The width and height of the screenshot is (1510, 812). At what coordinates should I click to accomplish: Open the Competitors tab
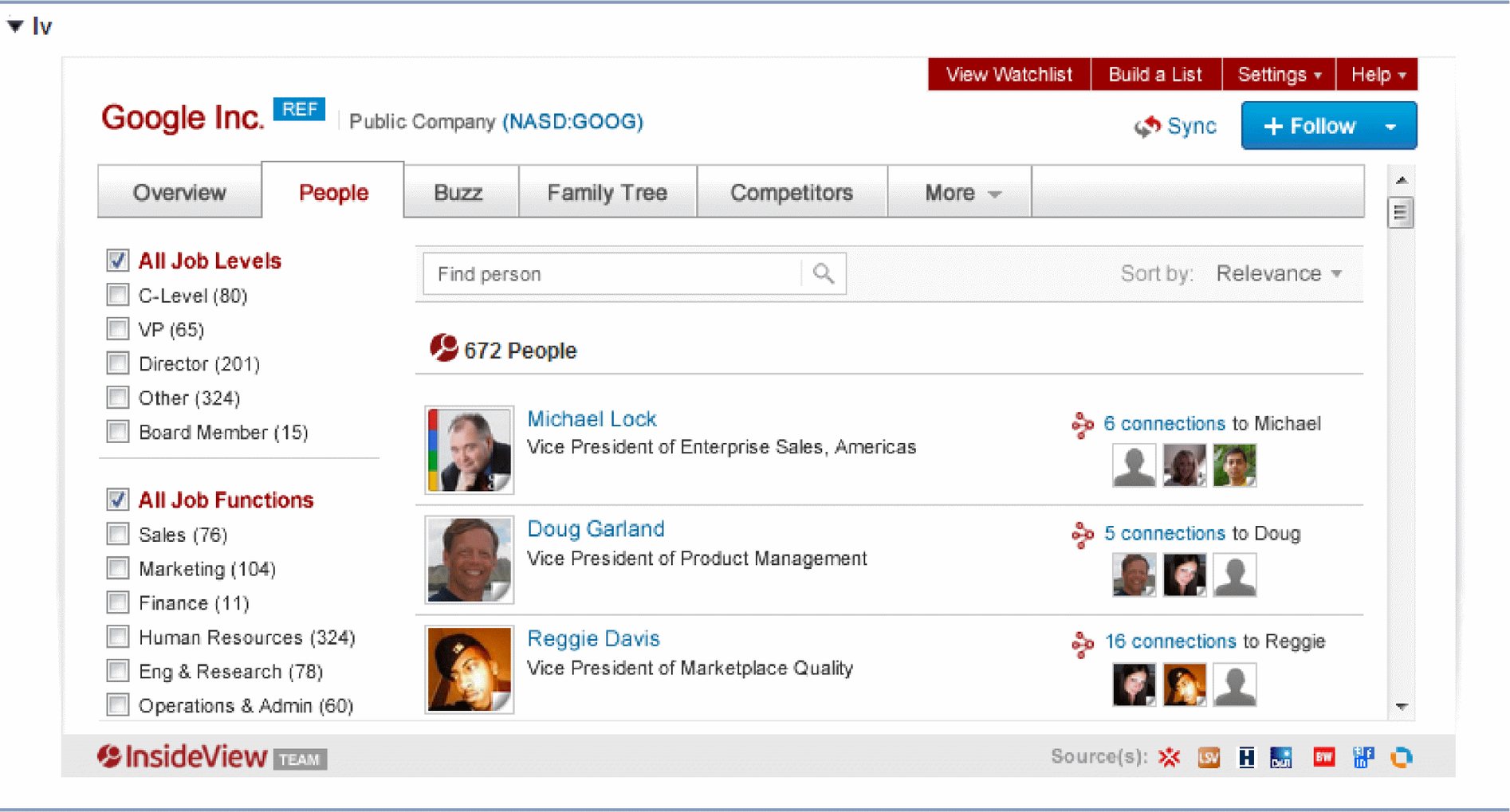coord(792,192)
